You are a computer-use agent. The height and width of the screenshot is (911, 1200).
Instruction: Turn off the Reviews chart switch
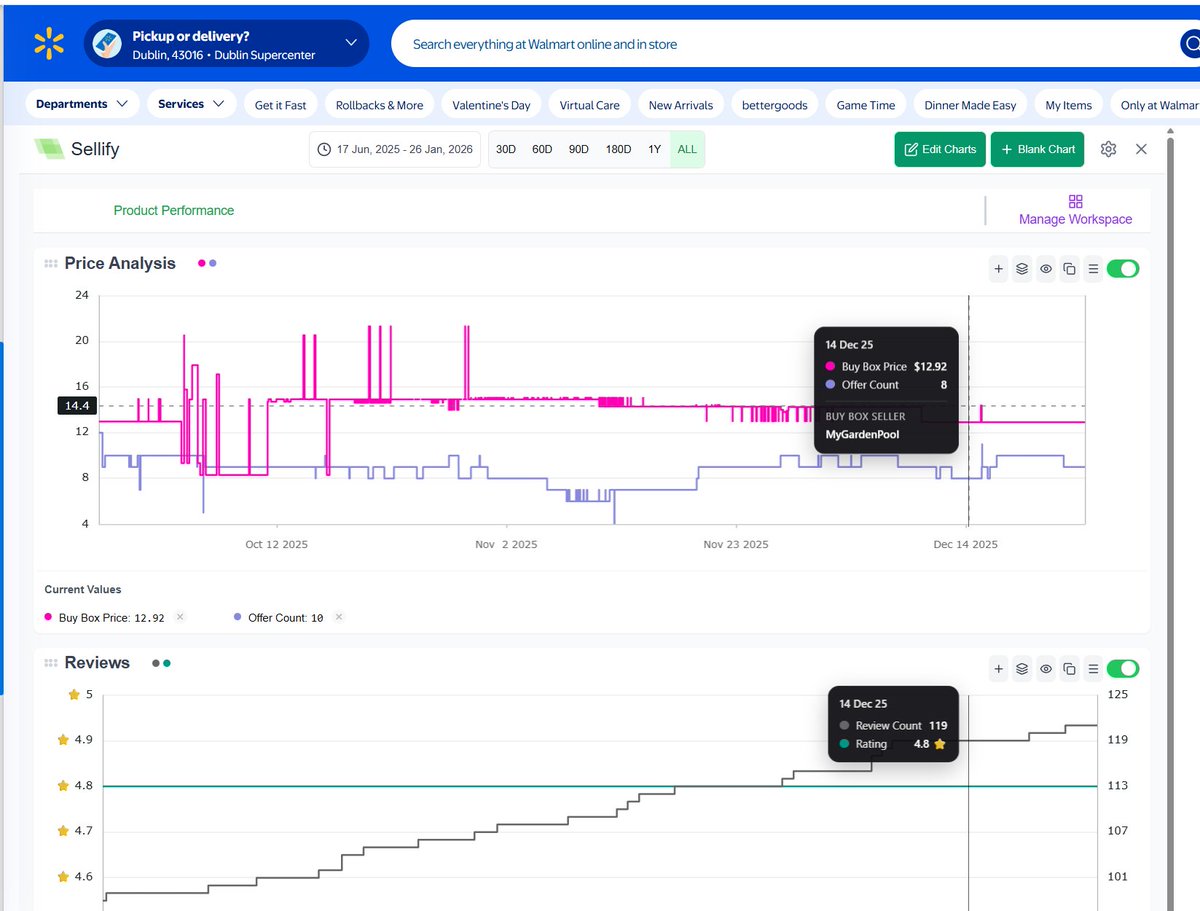(1123, 669)
